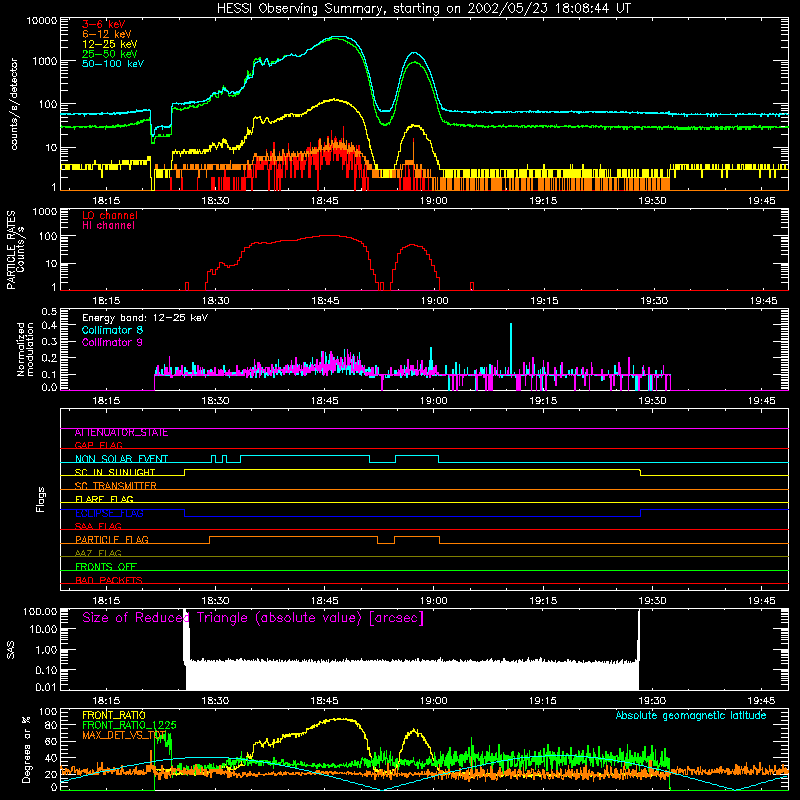This screenshot has width=800, height=800.
Task: Click the '19:30' time label under the SAS panel
Action: pos(653,701)
